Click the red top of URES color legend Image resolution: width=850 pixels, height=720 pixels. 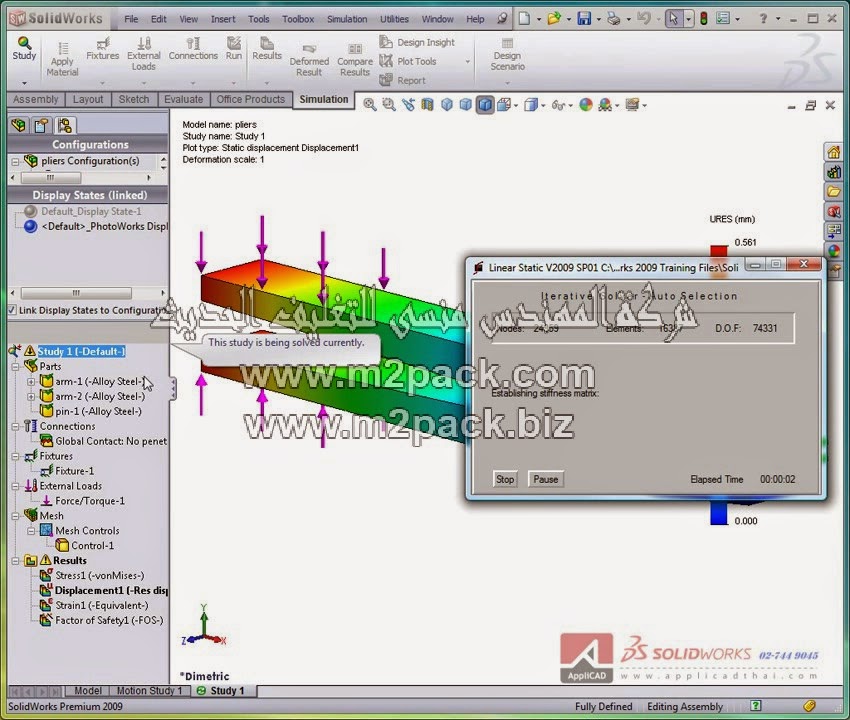tap(719, 252)
